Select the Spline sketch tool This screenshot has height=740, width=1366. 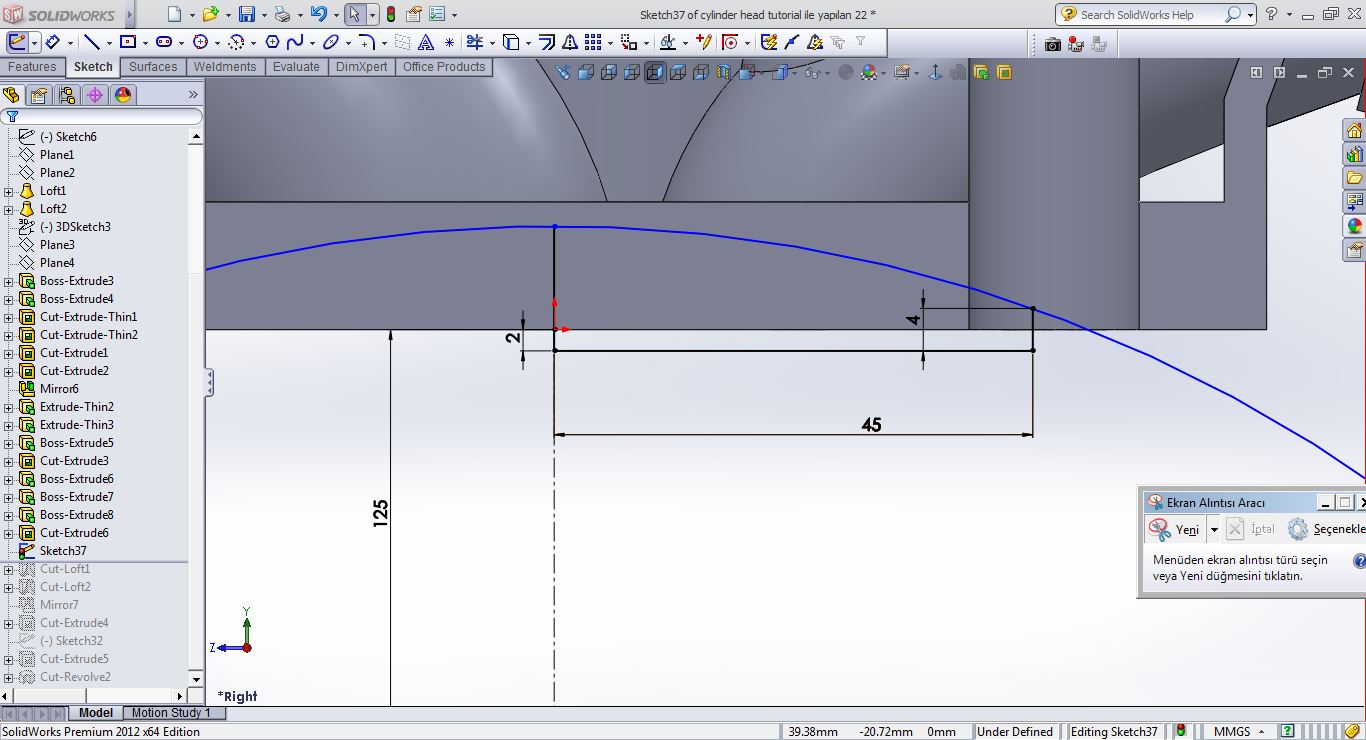click(x=295, y=42)
